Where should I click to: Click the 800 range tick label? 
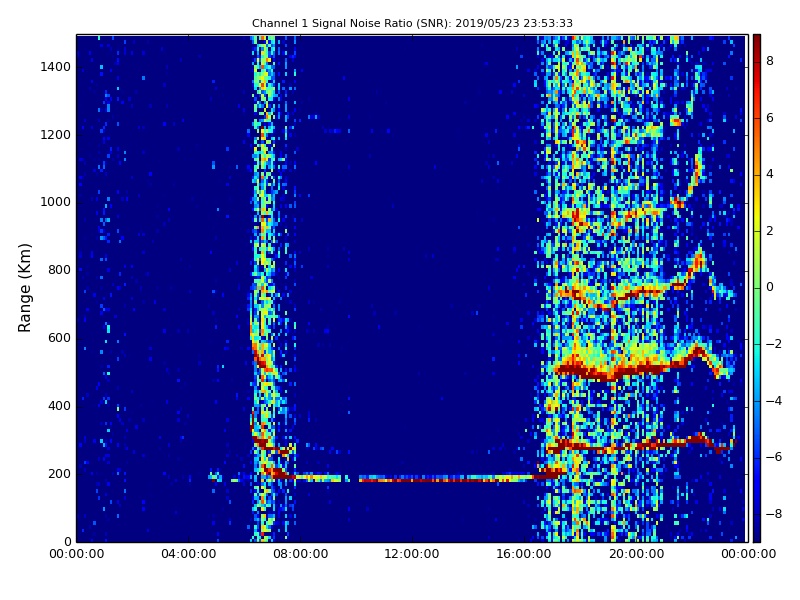pyautogui.click(x=59, y=270)
